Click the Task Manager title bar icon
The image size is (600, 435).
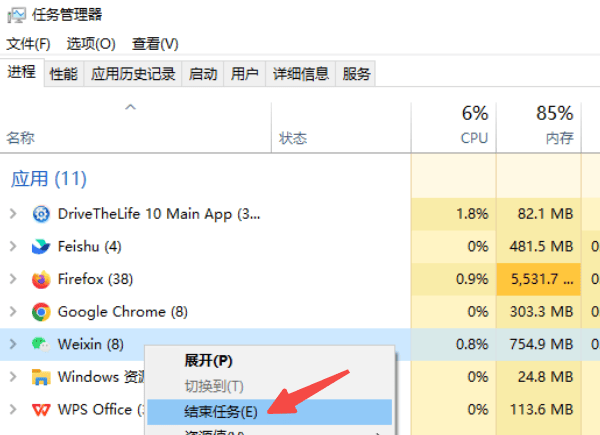pos(16,15)
